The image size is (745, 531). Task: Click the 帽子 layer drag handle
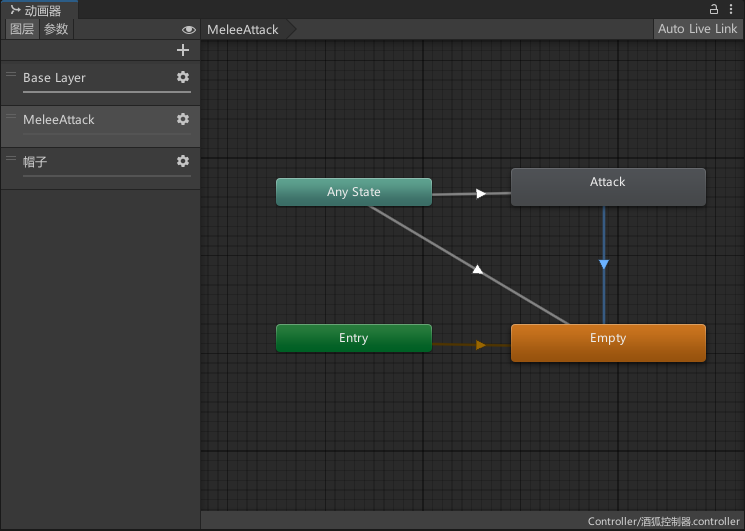11,160
